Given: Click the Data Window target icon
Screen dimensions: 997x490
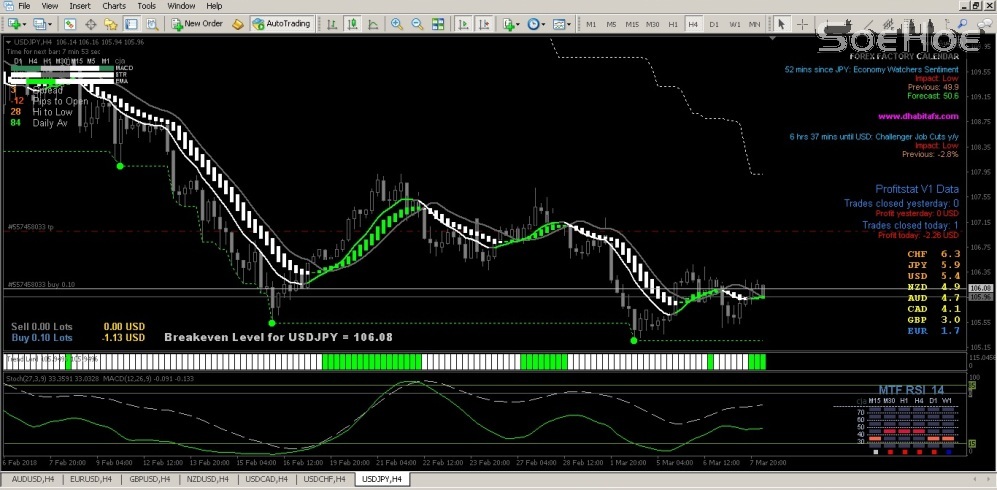Looking at the screenshot, I should click(90, 23).
